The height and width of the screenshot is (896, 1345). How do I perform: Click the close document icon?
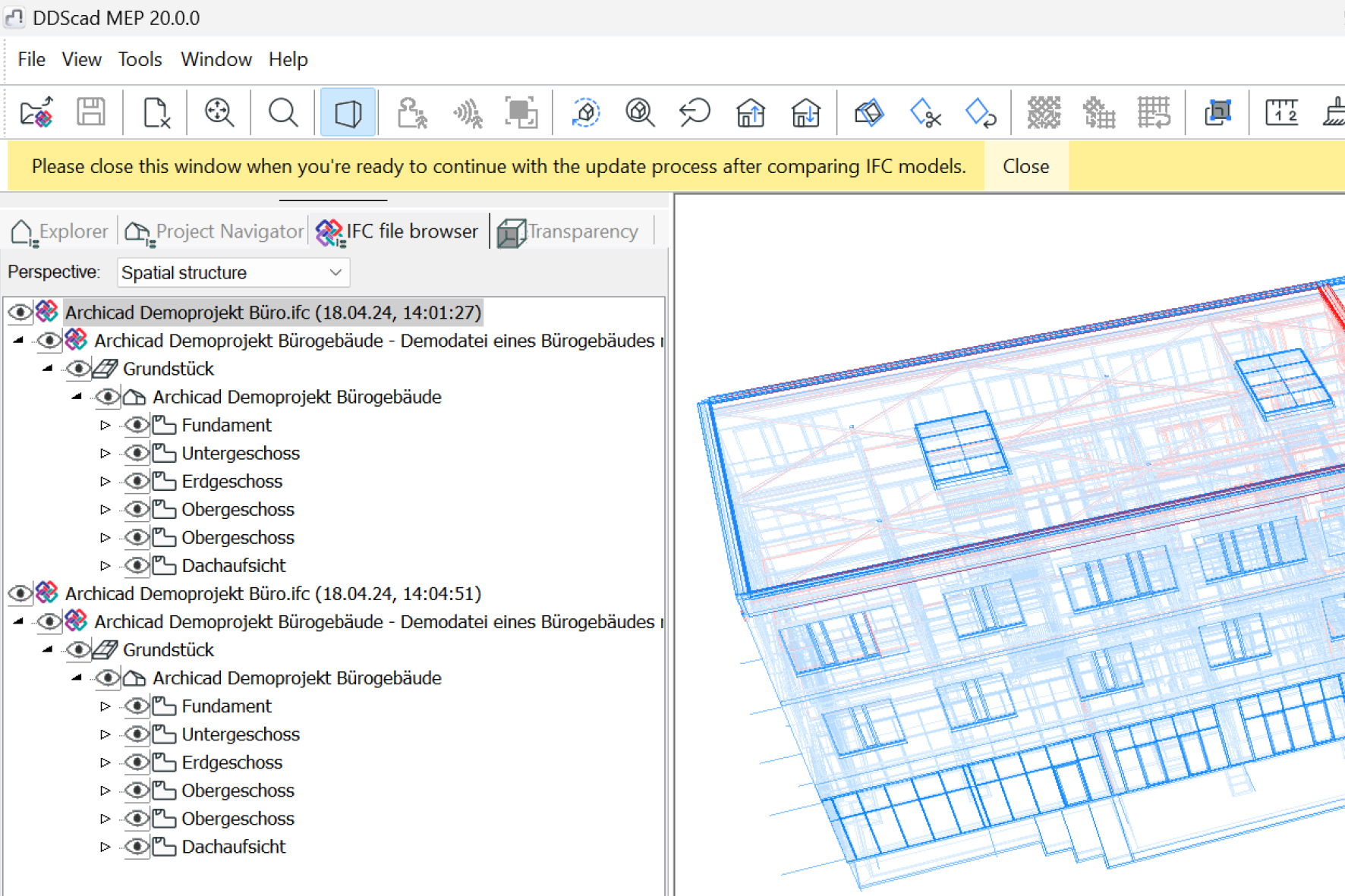[x=156, y=113]
